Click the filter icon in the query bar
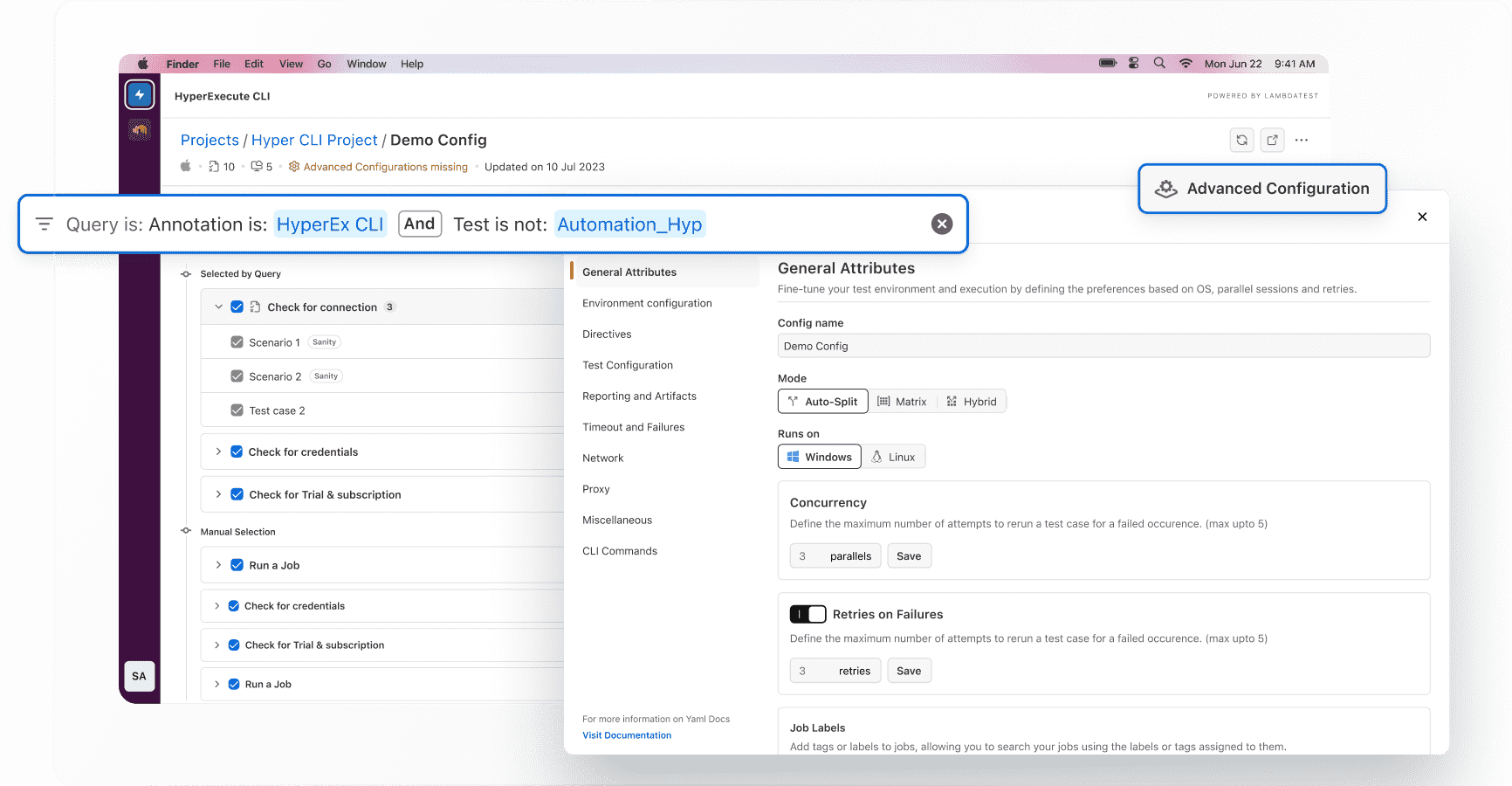 pyautogui.click(x=44, y=224)
